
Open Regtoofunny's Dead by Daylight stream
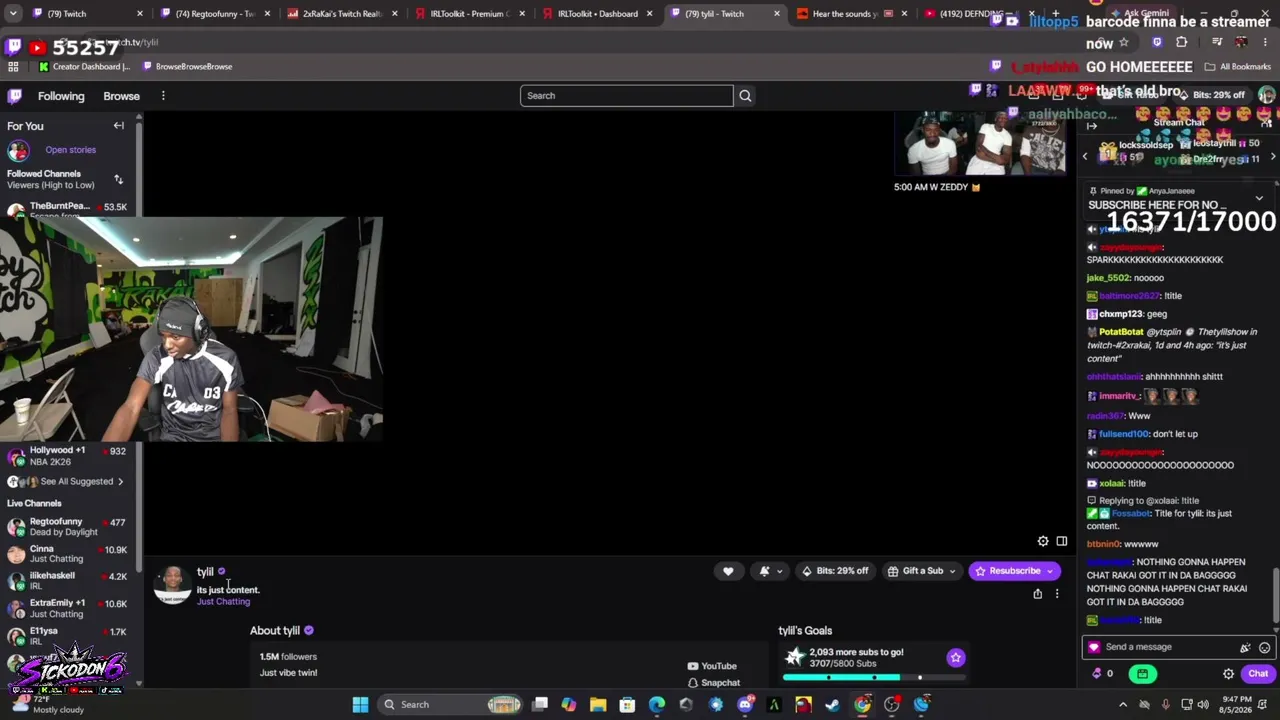pyautogui.click(x=68, y=527)
